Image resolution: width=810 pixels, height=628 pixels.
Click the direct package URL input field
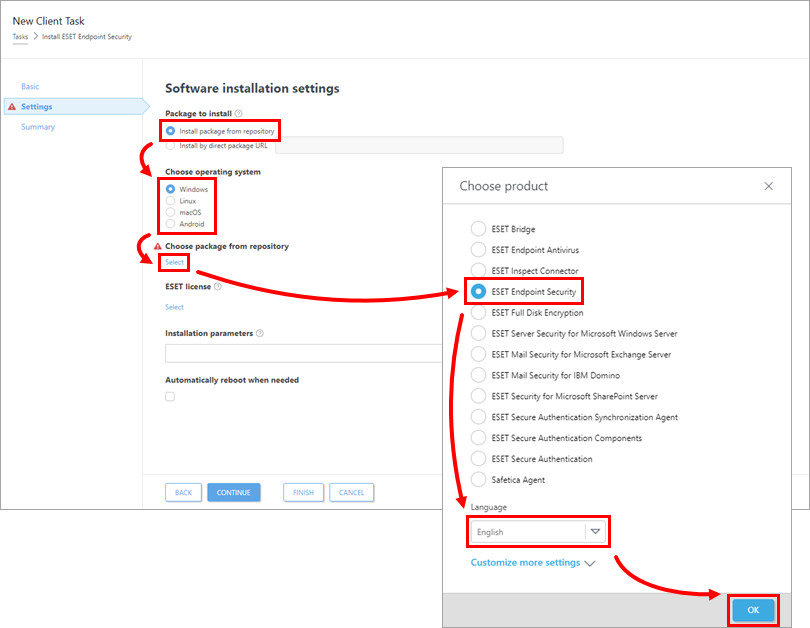[x=419, y=145]
